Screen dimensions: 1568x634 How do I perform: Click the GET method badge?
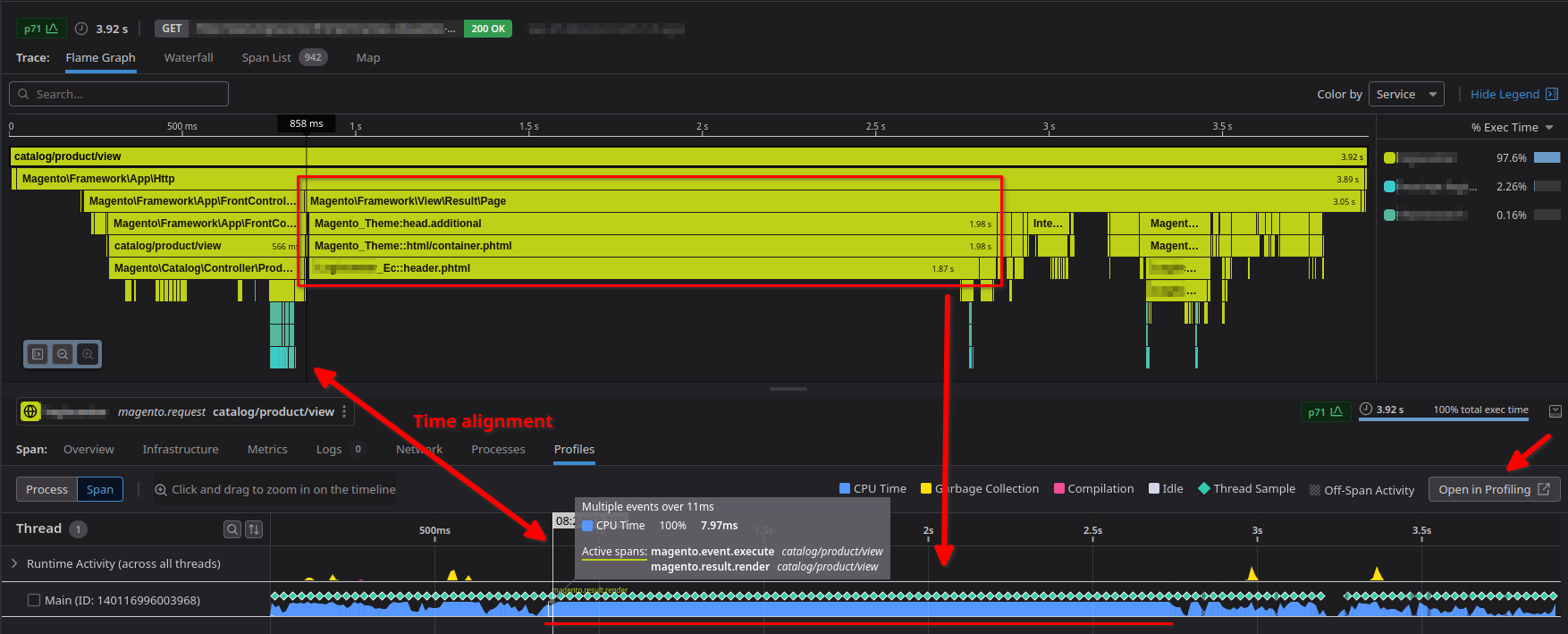172,29
